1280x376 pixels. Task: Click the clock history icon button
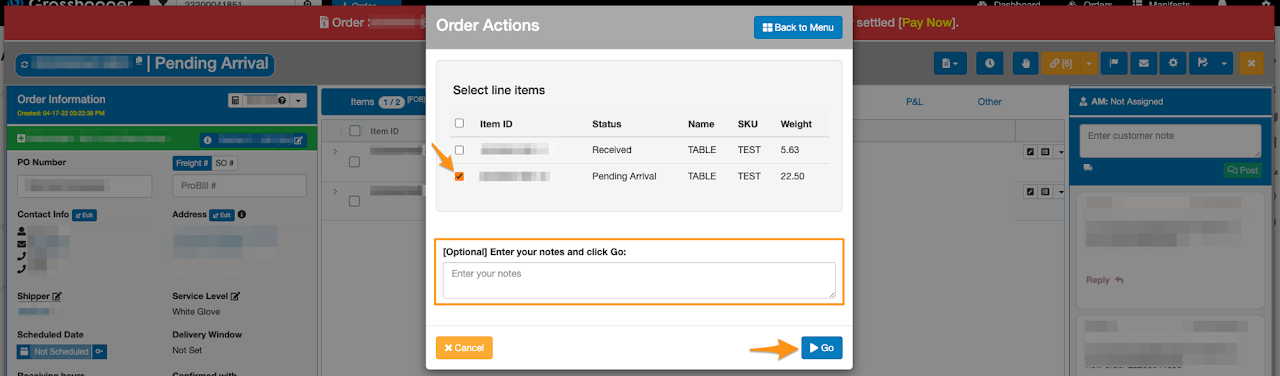click(990, 63)
